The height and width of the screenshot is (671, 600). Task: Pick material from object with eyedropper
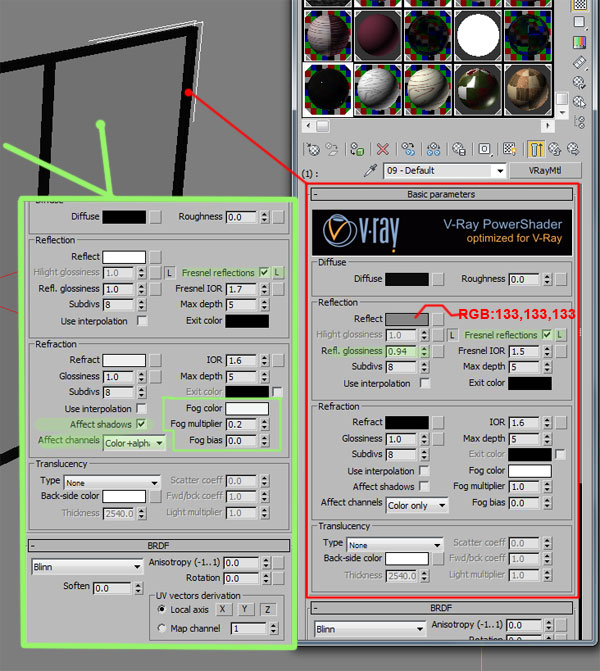[370, 171]
